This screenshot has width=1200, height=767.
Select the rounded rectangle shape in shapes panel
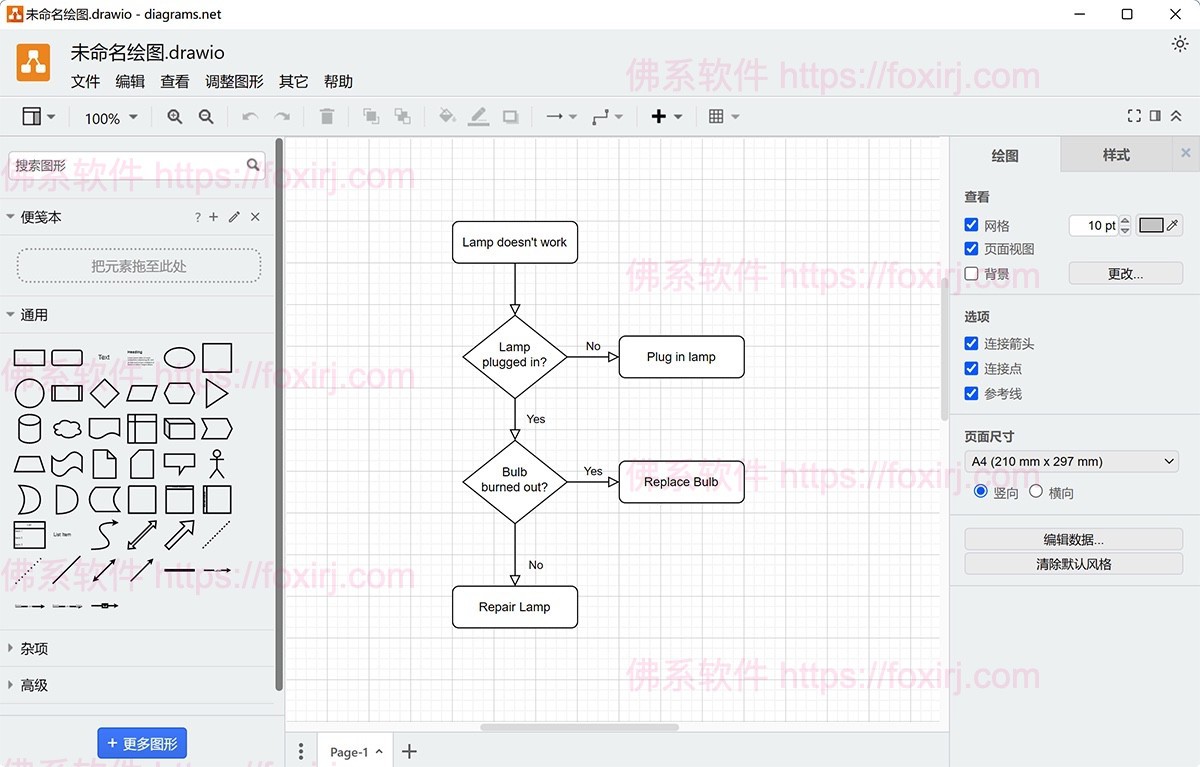(65, 357)
